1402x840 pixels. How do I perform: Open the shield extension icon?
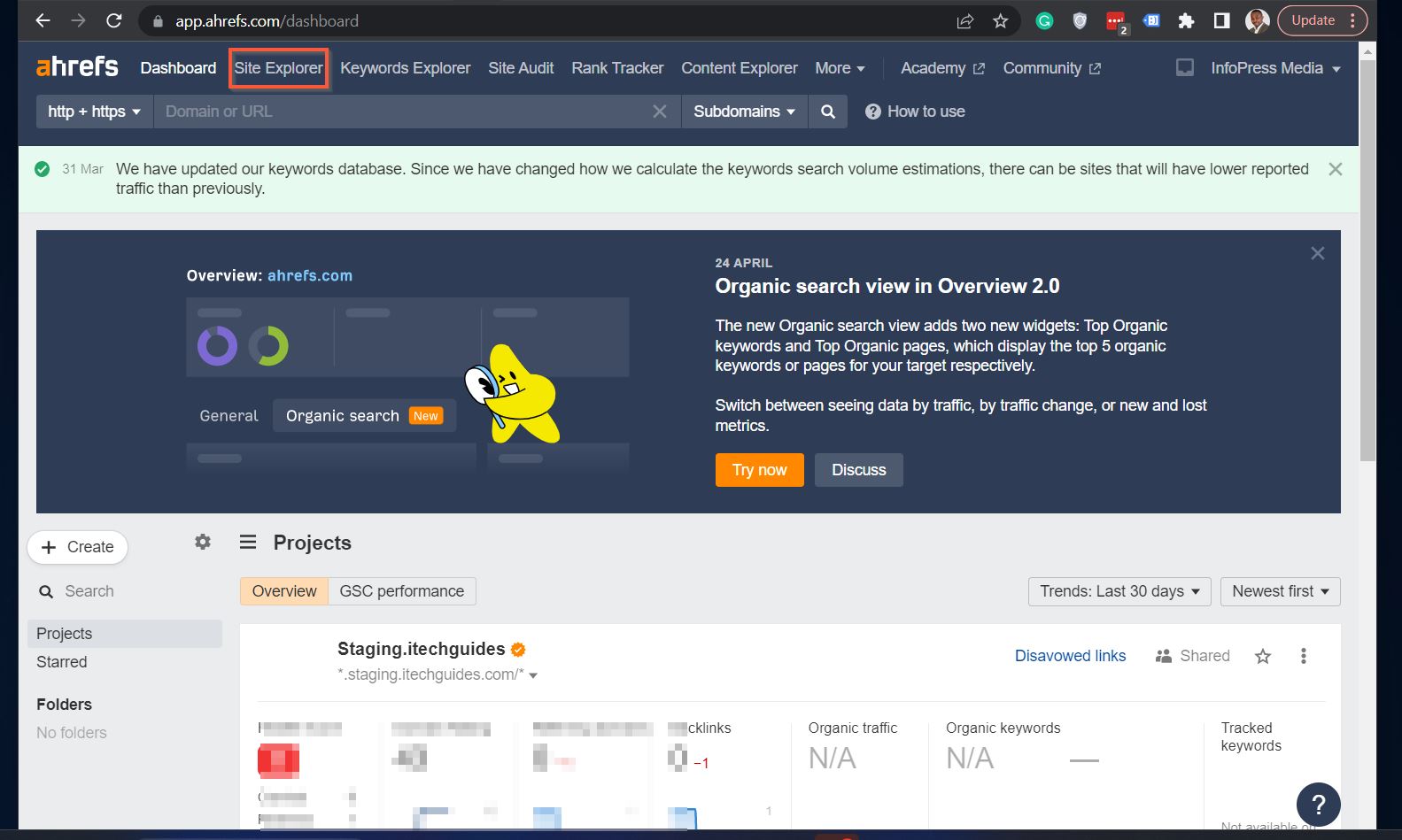click(1080, 21)
